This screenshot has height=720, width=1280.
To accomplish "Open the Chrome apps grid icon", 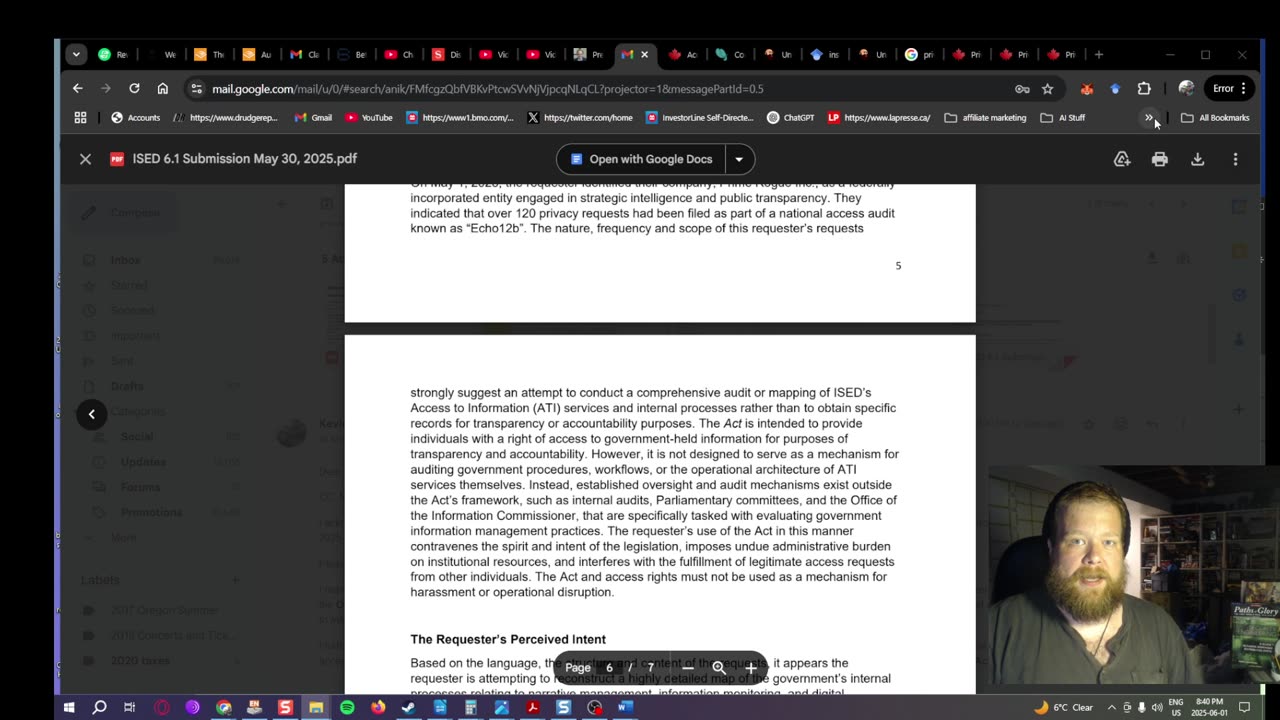I will [80, 118].
